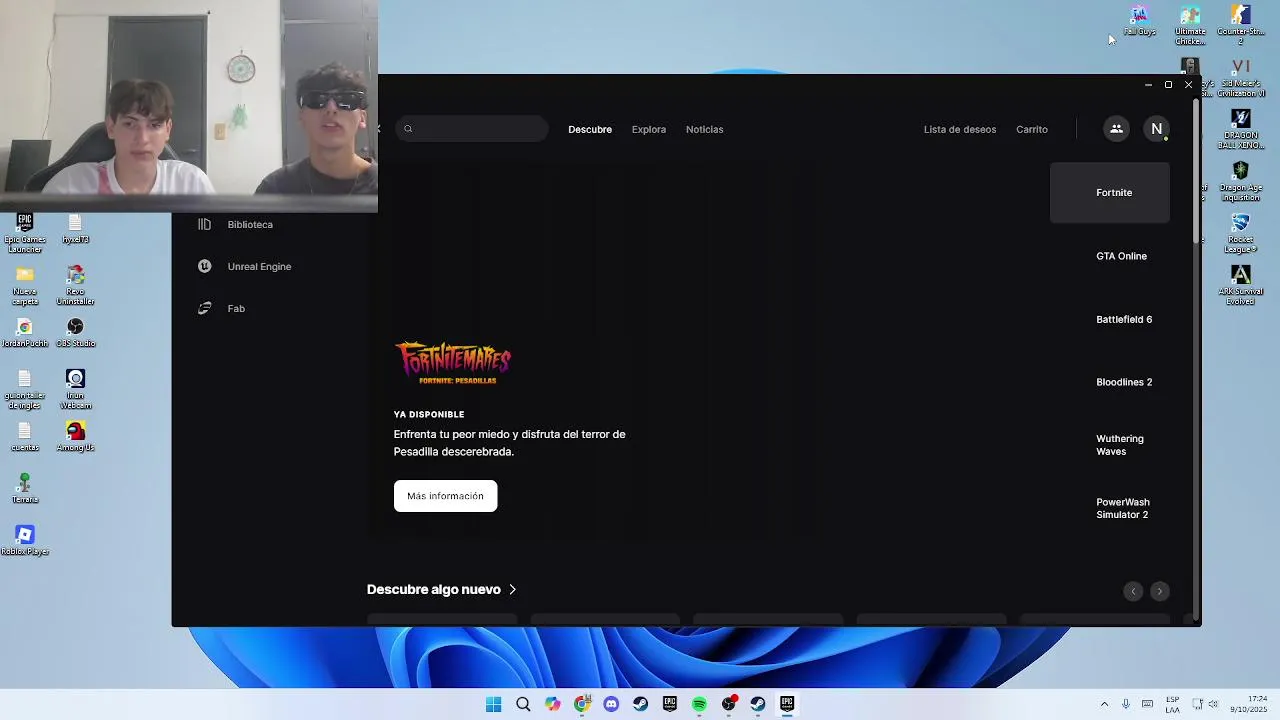Open guion taller de ingles file

tap(25, 390)
